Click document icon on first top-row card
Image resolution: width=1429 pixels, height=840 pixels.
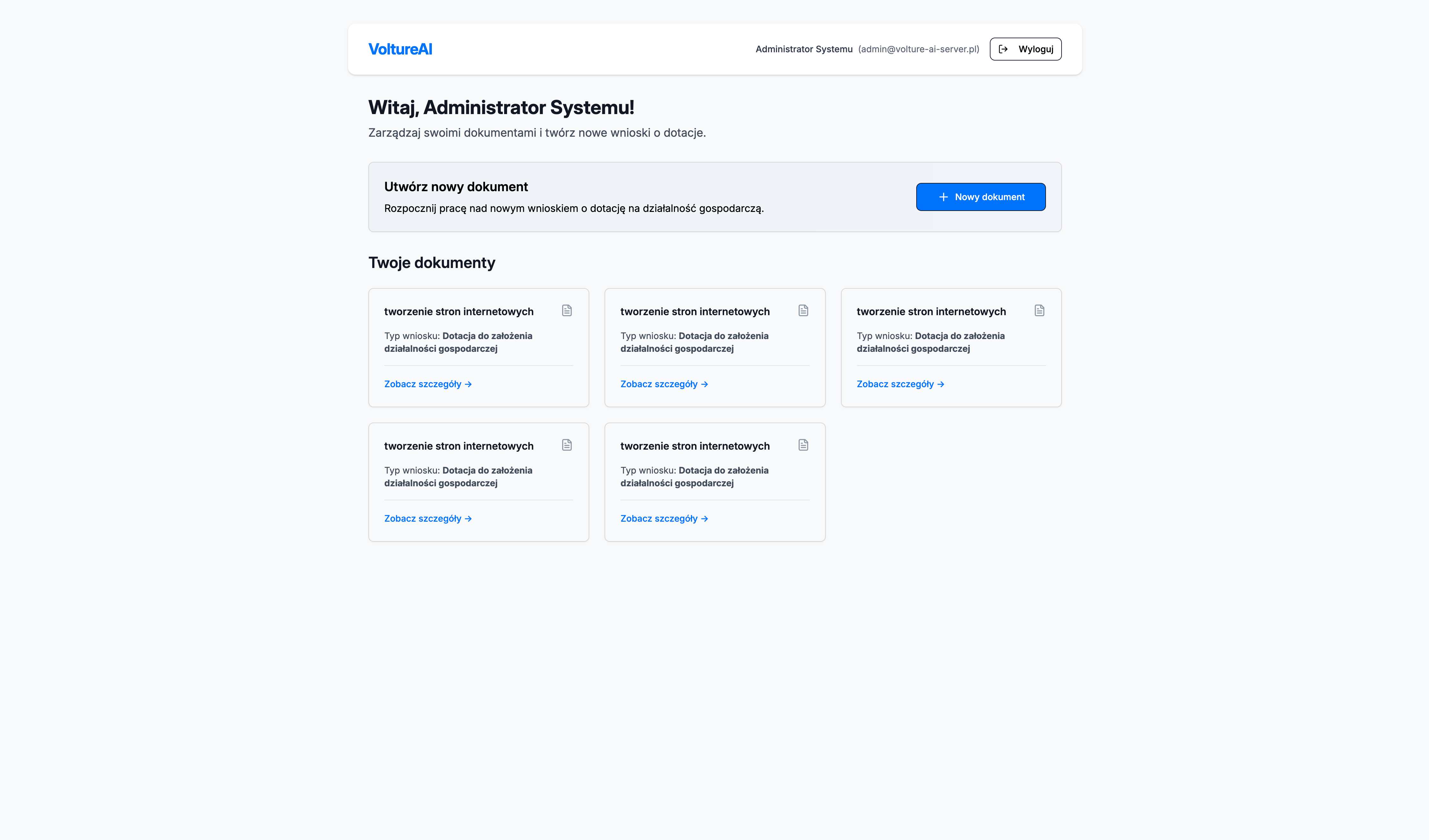(x=567, y=310)
